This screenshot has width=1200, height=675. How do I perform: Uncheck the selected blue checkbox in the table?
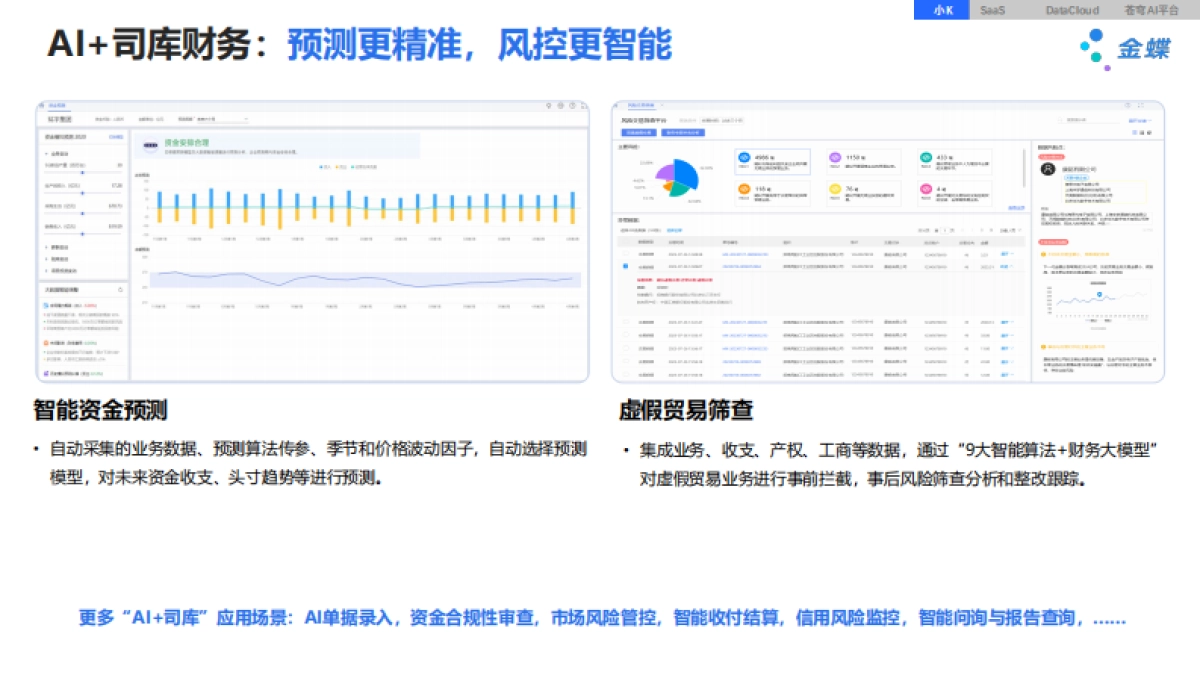(625, 264)
